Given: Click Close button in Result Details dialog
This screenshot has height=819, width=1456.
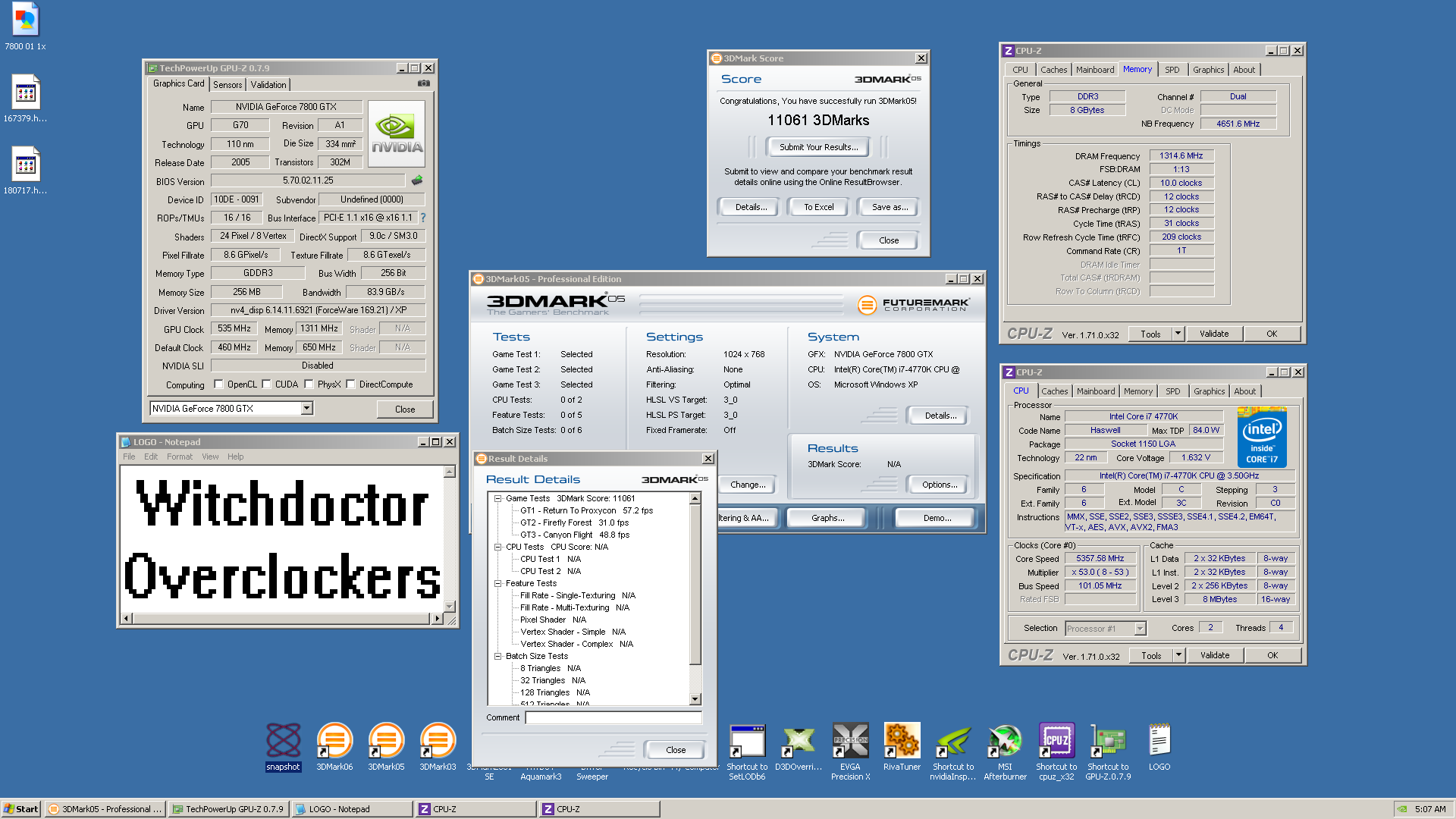Looking at the screenshot, I should pyautogui.click(x=676, y=750).
